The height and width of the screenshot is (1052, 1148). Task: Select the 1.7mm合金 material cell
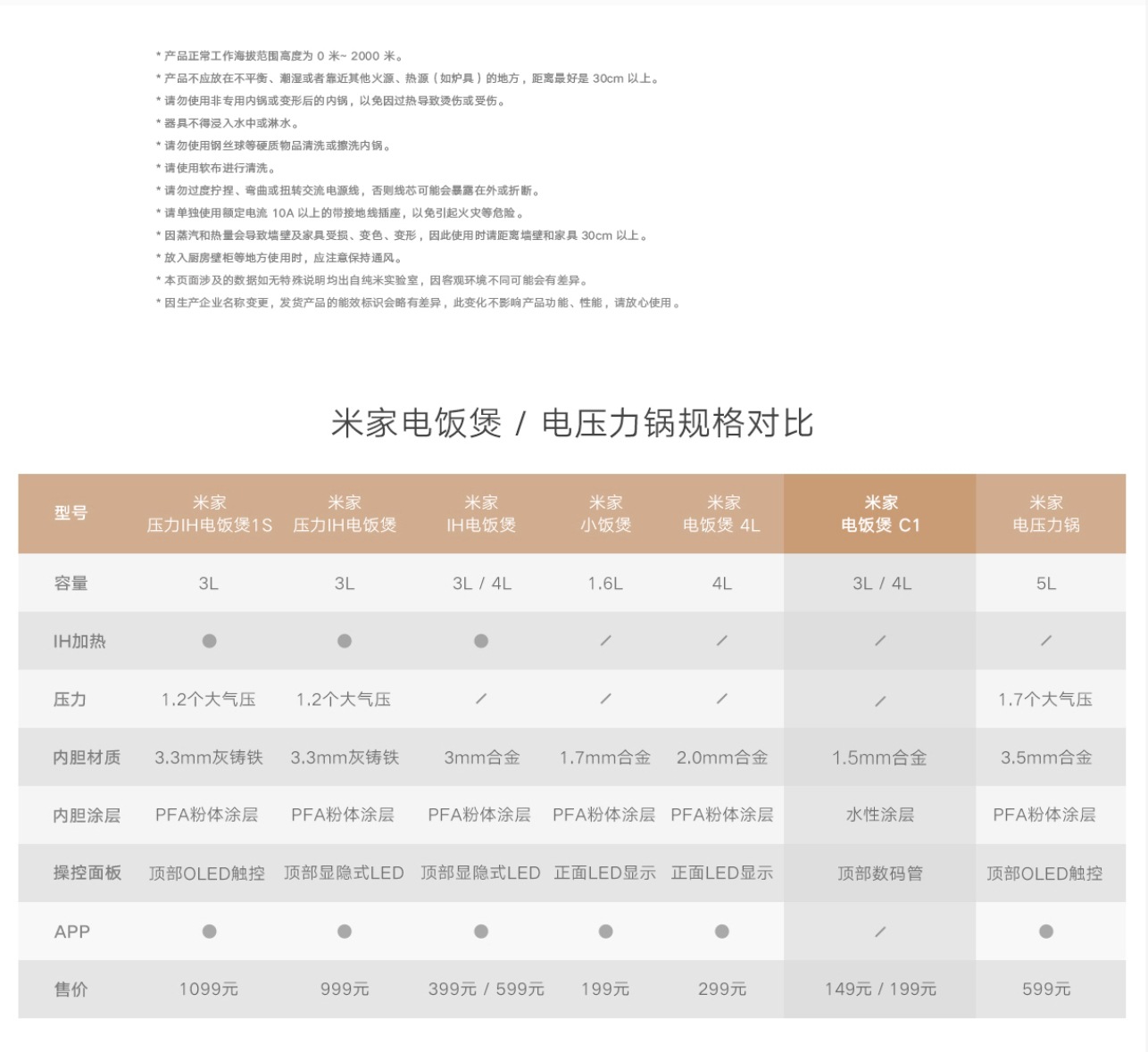click(x=605, y=758)
